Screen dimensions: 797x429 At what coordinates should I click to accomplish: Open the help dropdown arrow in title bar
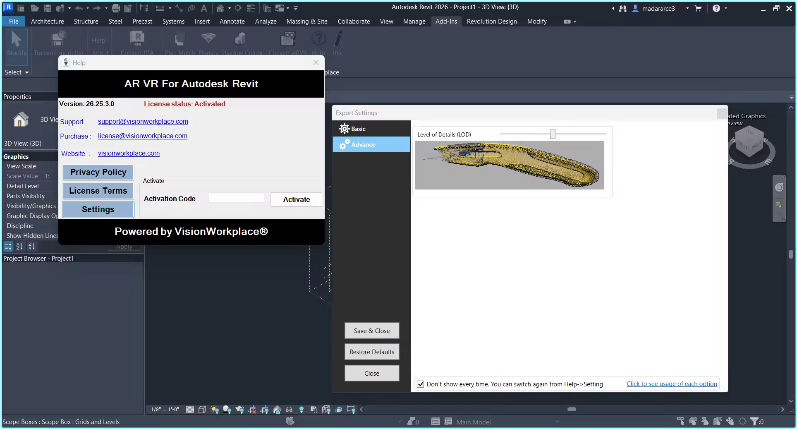[725, 8]
